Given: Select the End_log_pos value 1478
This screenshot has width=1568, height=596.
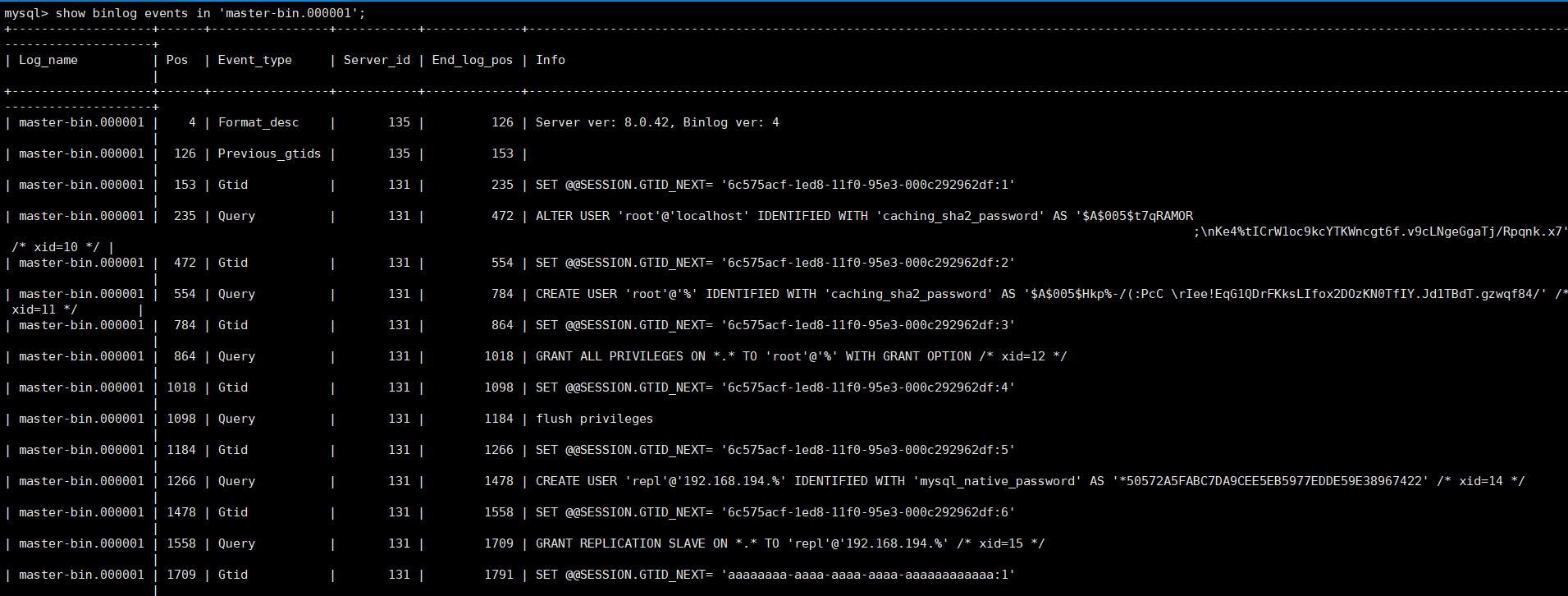Looking at the screenshot, I should (x=498, y=481).
